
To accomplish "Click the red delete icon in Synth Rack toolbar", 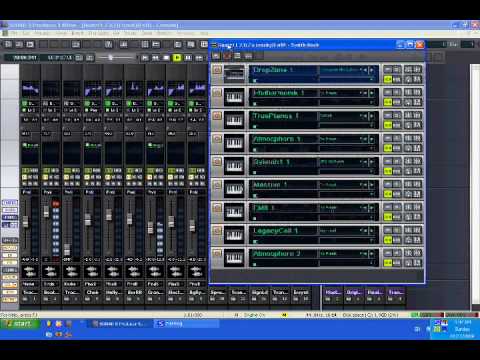I will pos(227,56).
